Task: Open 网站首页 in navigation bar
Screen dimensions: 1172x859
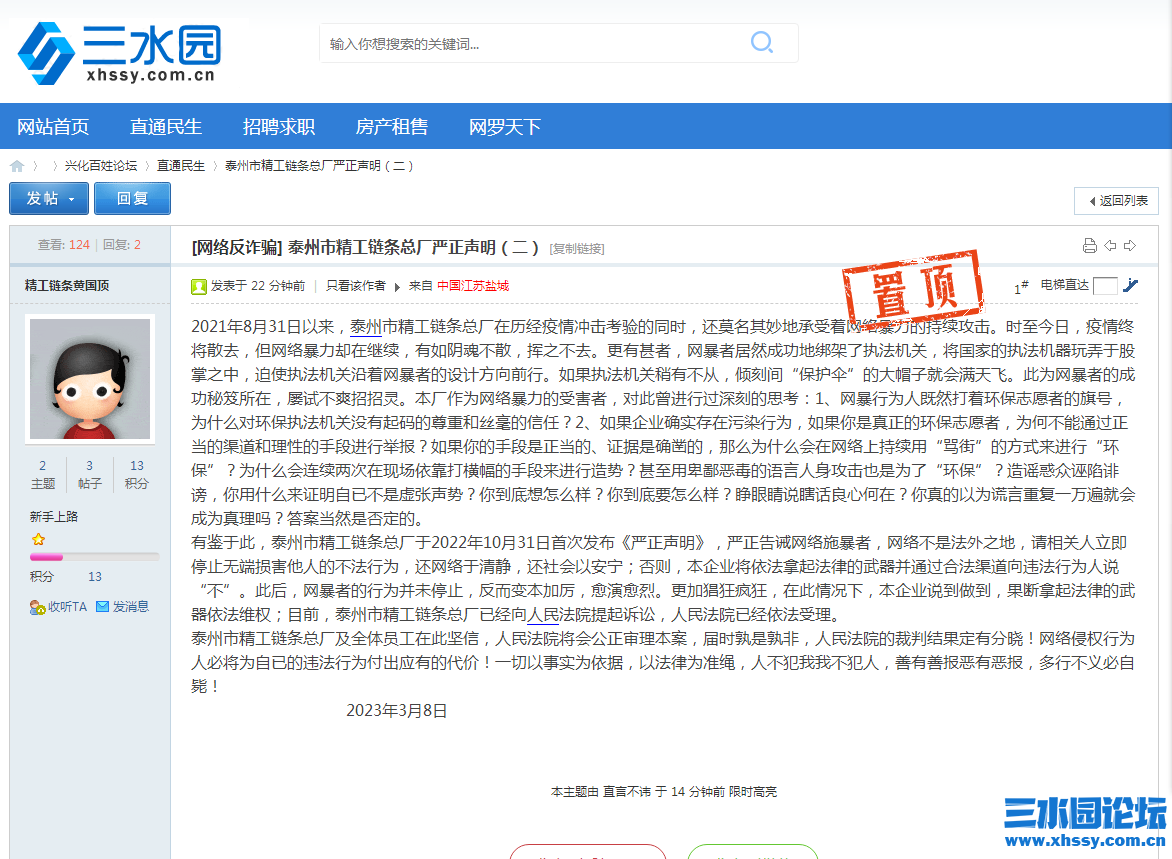Action: pyautogui.click(x=53, y=127)
